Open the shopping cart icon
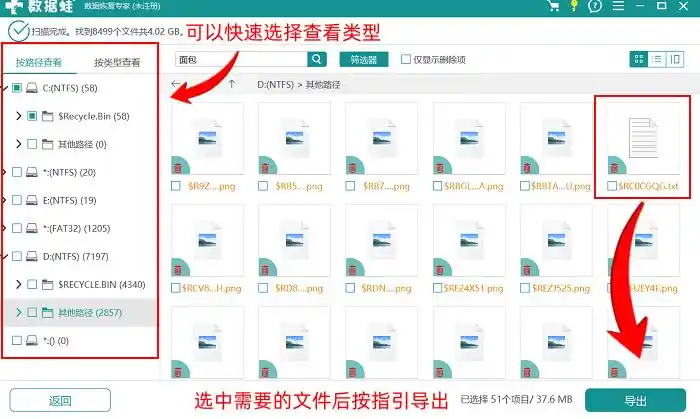The width and height of the screenshot is (700, 419). [554, 6]
